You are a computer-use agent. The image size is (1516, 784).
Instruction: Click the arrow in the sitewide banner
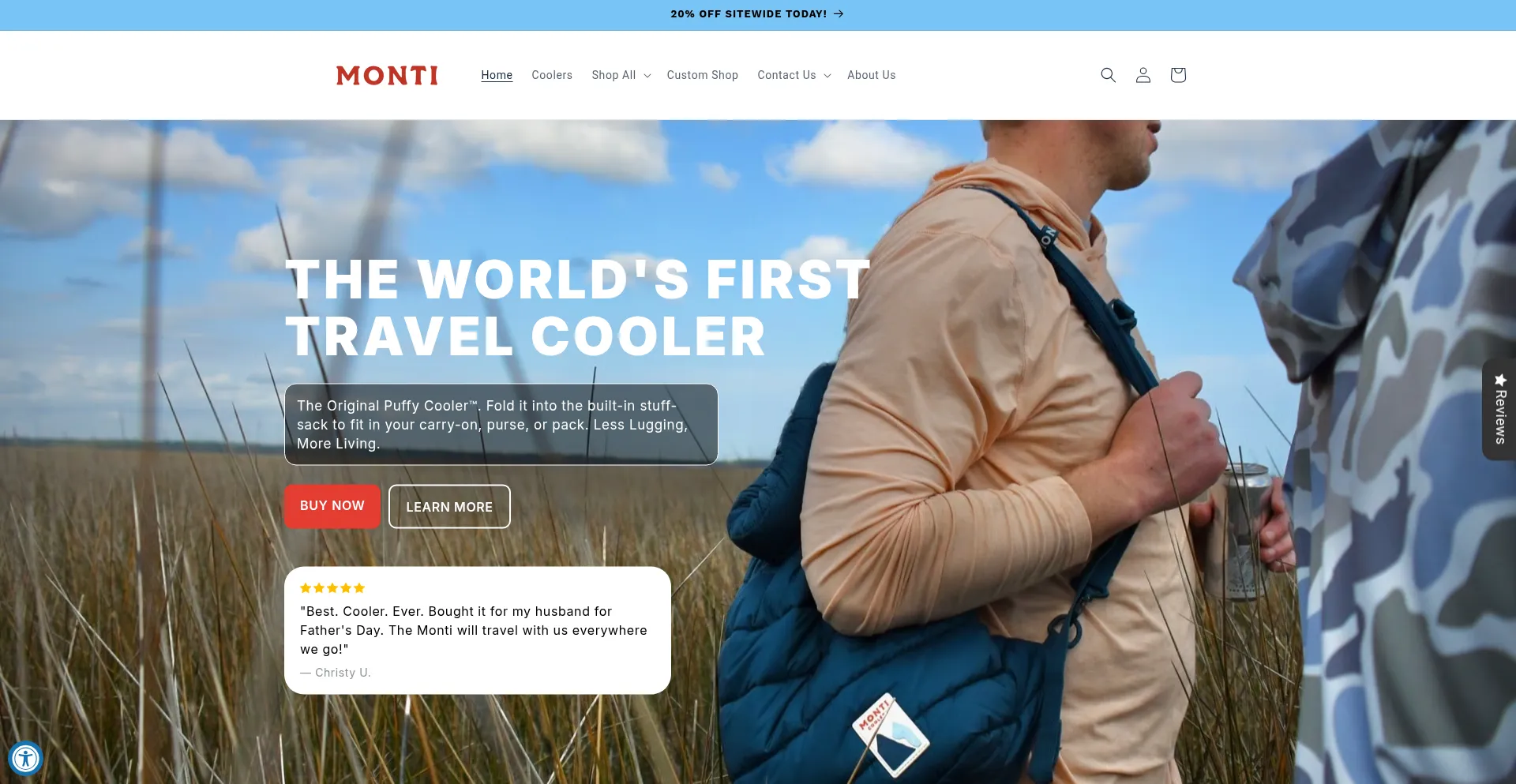point(839,14)
